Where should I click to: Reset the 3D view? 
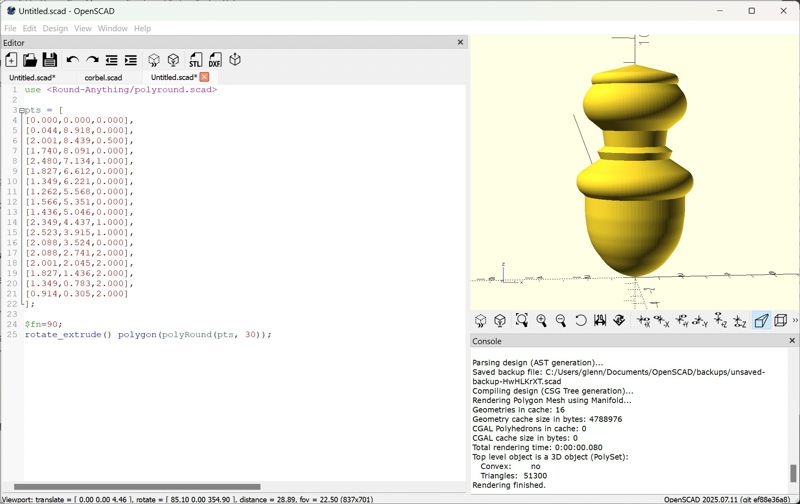pos(580,321)
